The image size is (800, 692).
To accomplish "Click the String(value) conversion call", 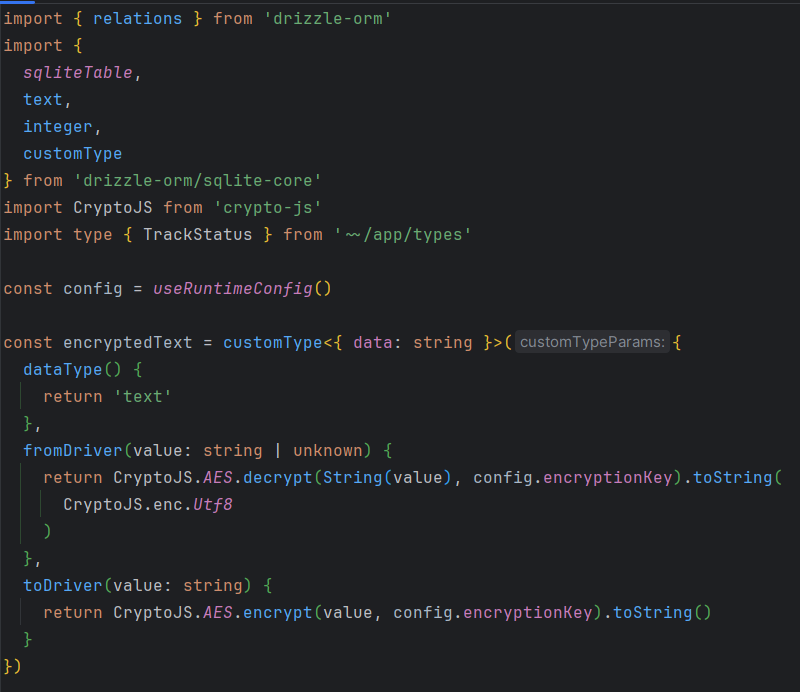I will (387, 478).
